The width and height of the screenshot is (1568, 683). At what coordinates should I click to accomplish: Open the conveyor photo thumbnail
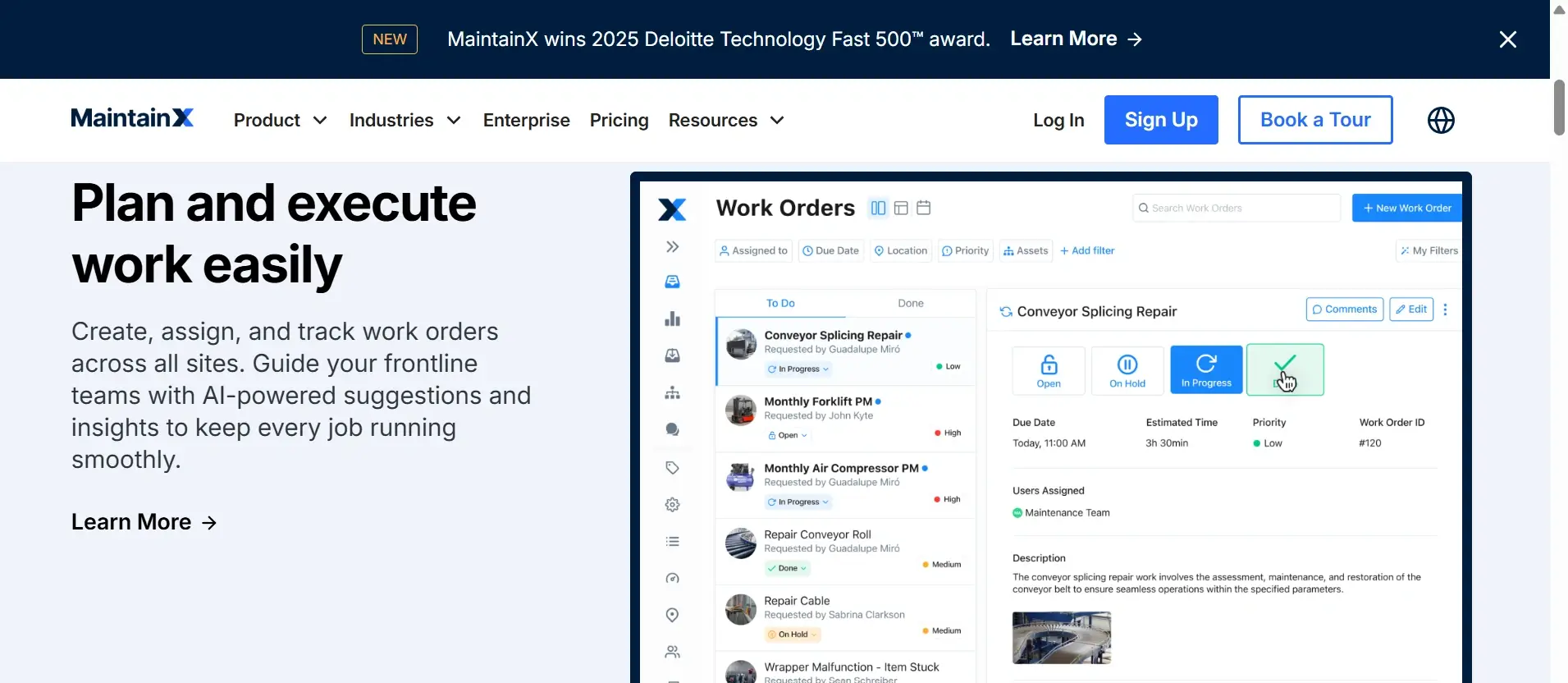(1062, 638)
